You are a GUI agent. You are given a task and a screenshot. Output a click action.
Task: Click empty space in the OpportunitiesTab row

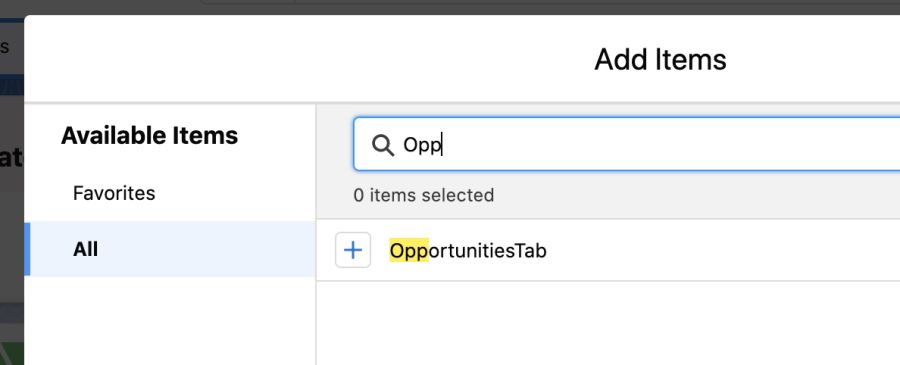717,251
